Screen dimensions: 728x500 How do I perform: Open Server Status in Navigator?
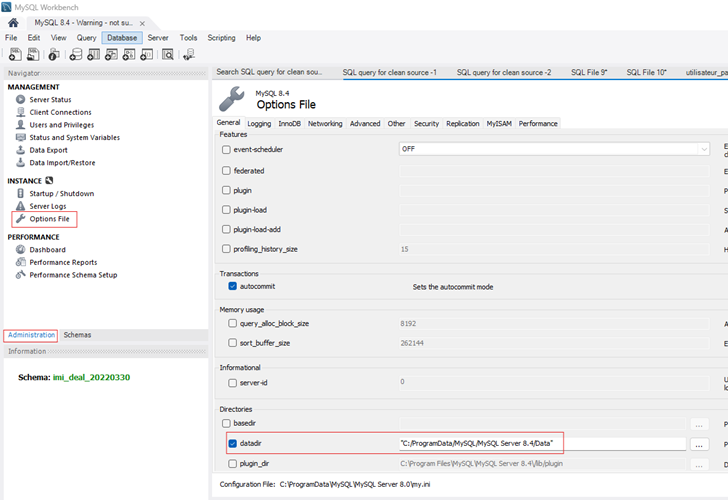coord(49,99)
